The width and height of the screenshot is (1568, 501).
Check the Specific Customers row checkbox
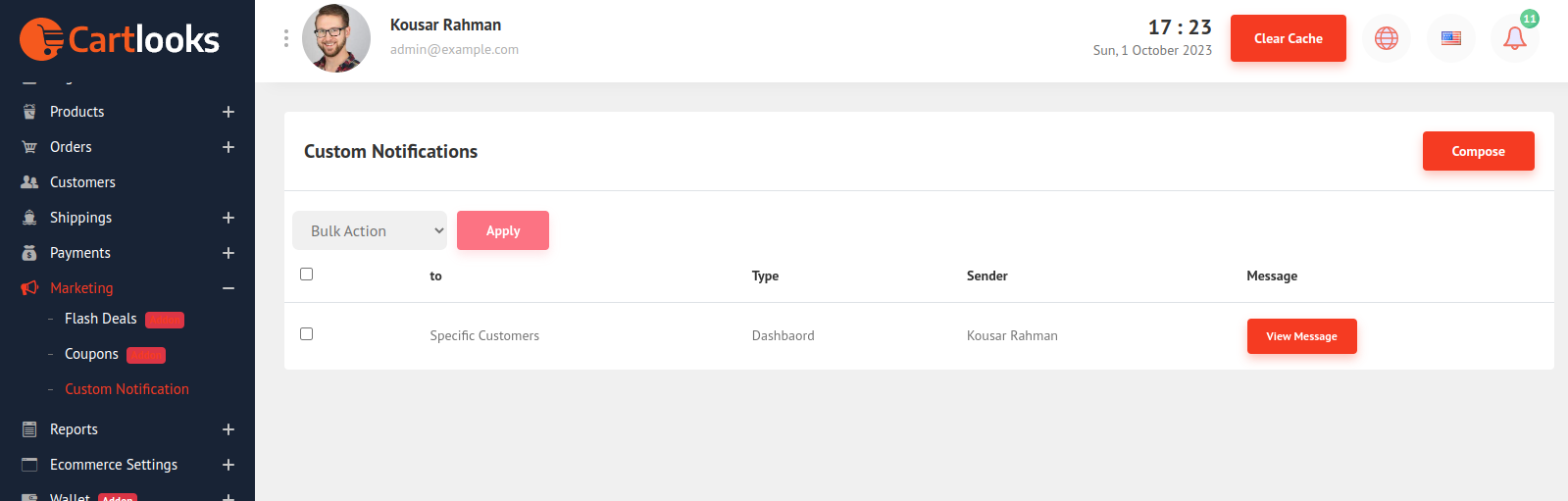pyautogui.click(x=307, y=334)
